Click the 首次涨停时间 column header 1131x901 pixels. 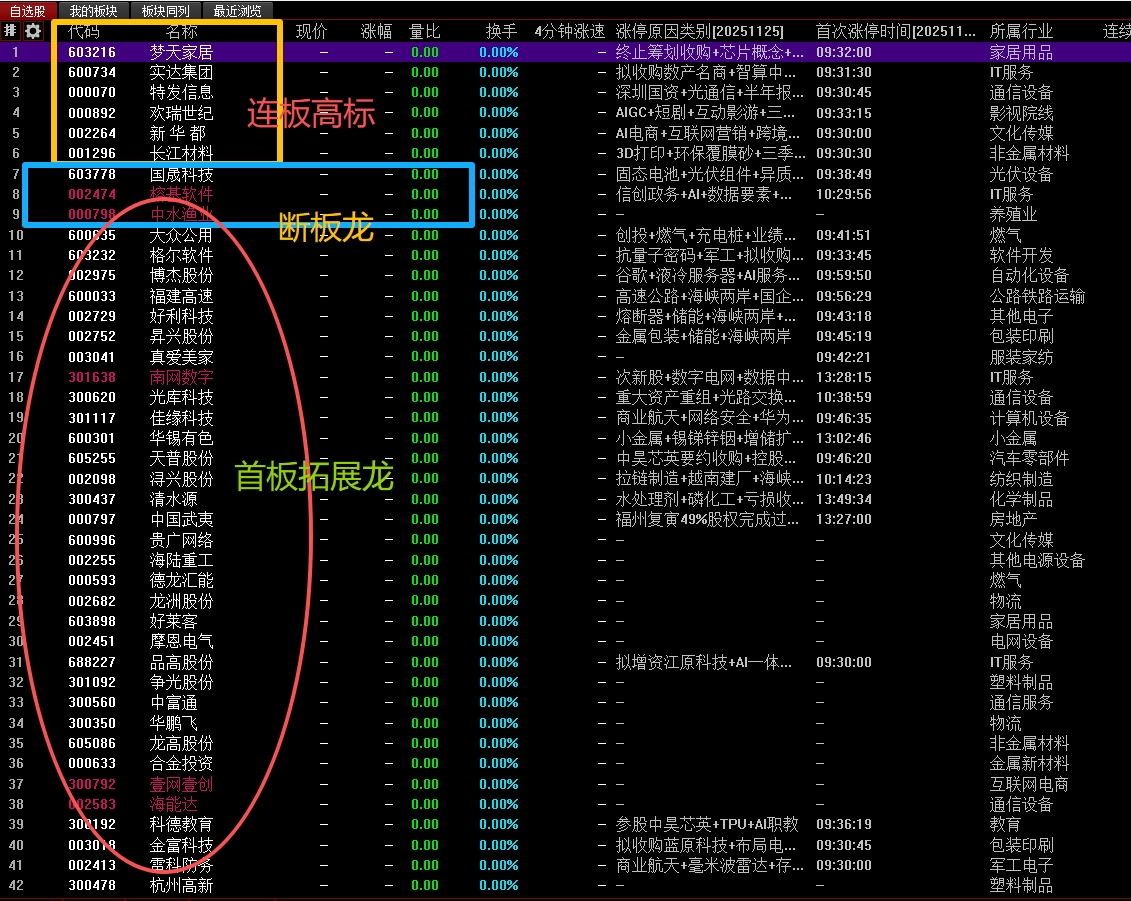(x=896, y=32)
